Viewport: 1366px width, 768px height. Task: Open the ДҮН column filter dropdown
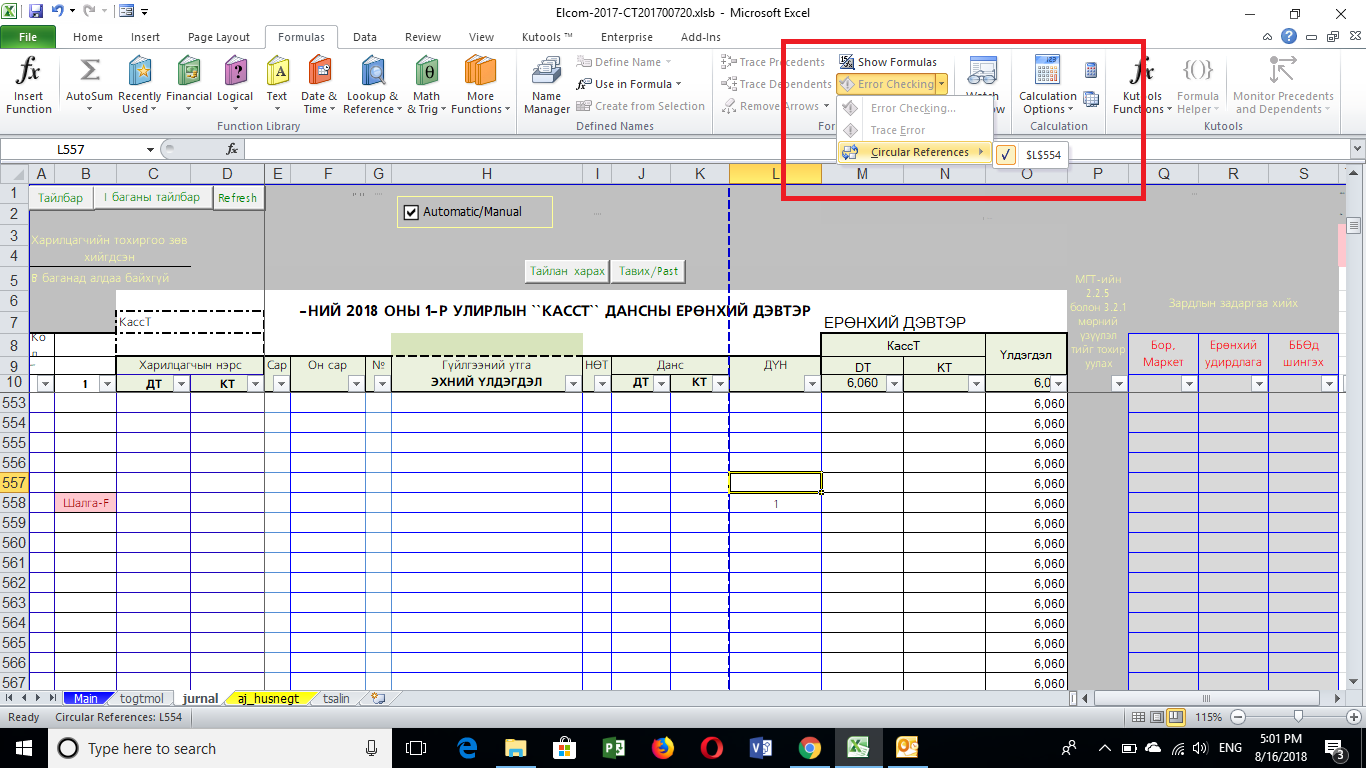tap(810, 383)
